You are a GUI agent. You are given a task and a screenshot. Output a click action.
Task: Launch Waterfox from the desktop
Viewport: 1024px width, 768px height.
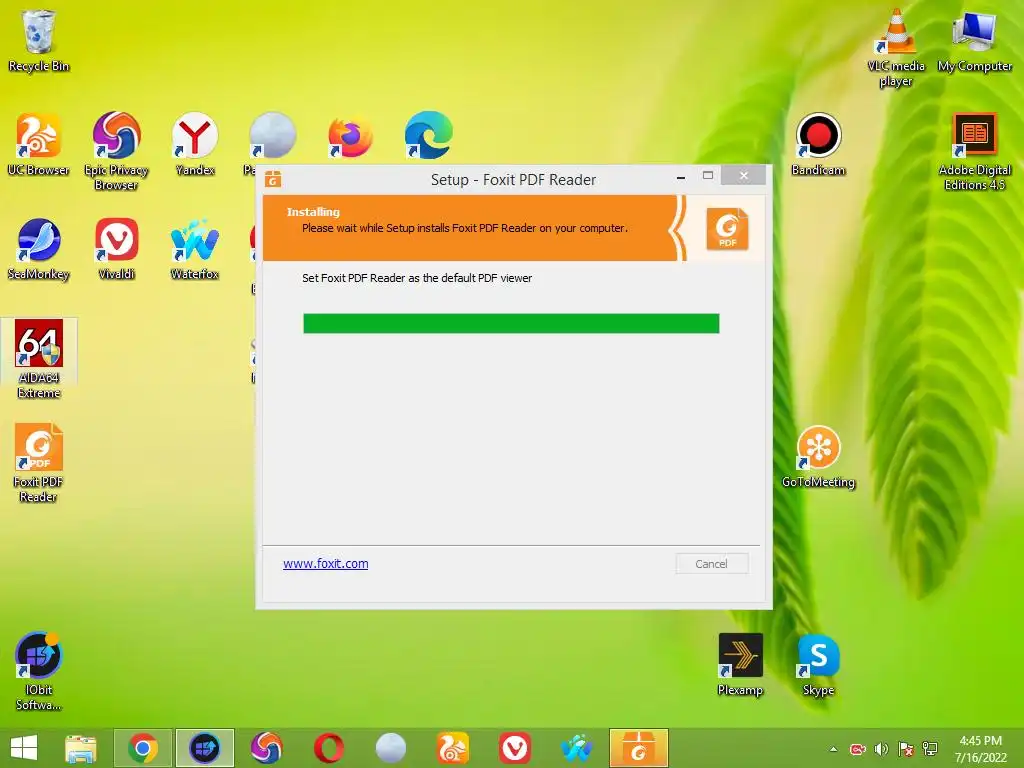click(x=195, y=249)
